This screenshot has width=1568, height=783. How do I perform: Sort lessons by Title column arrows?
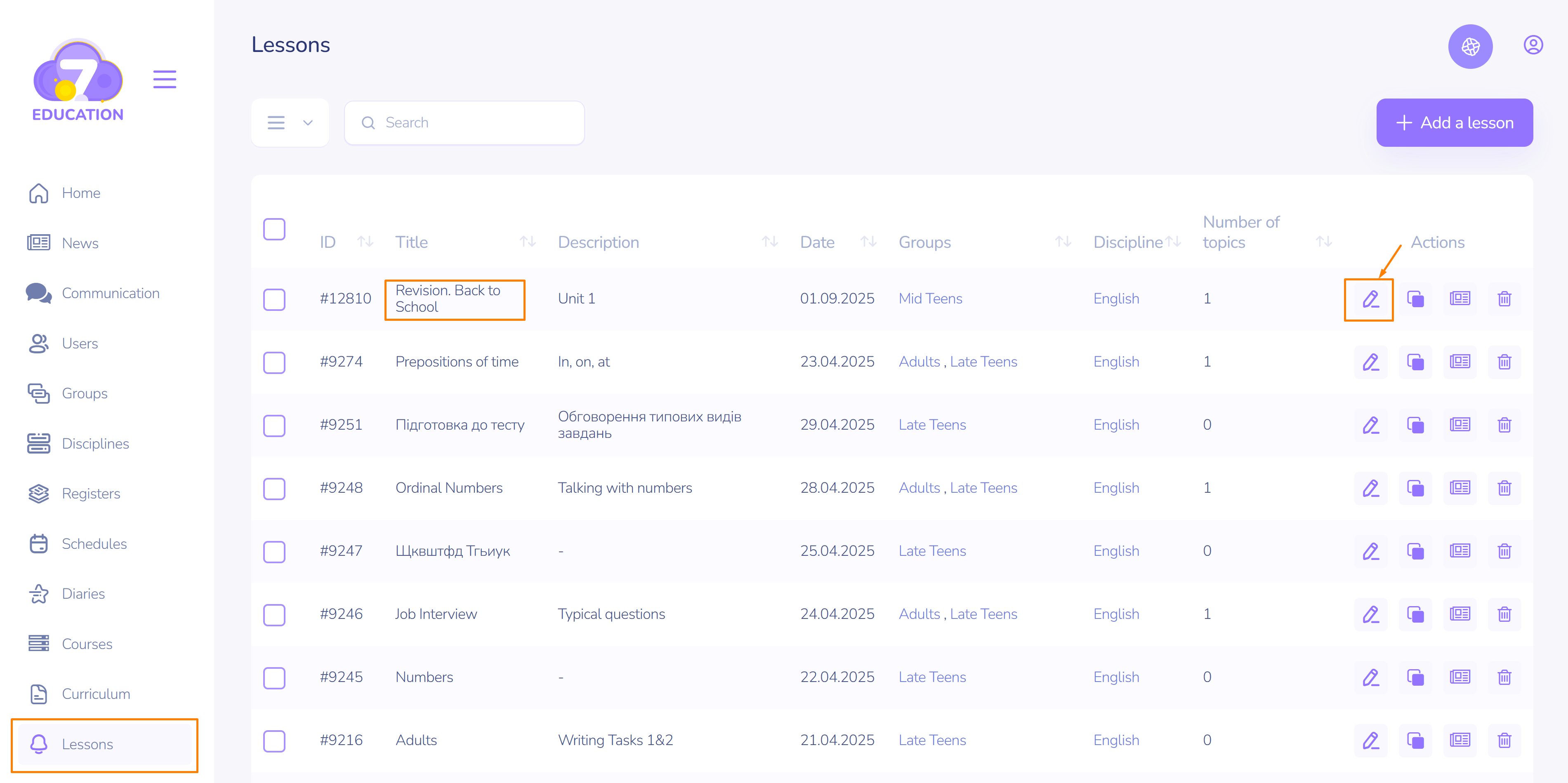(527, 242)
